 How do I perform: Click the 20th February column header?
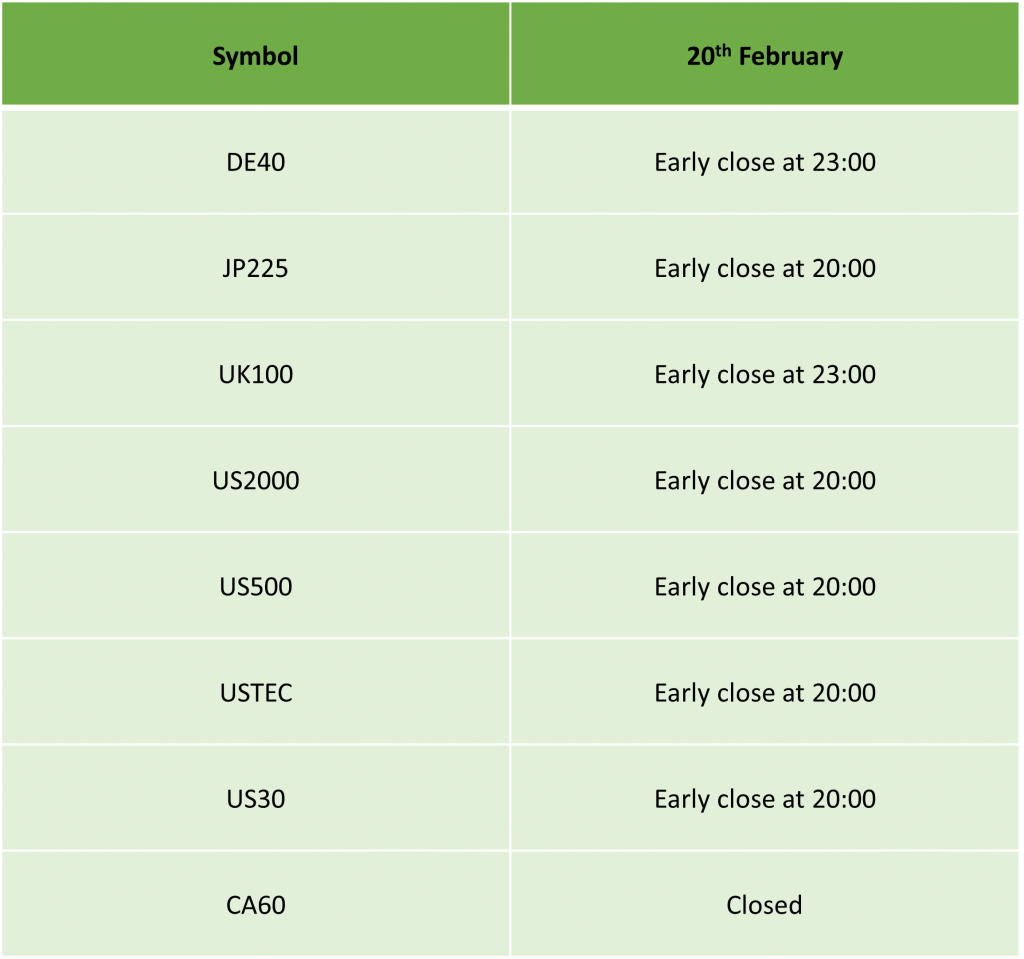pos(764,56)
